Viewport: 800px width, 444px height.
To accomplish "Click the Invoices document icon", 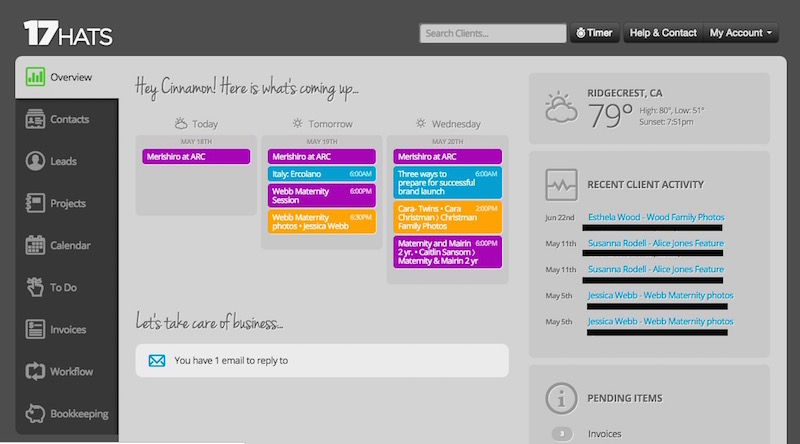I will point(35,329).
